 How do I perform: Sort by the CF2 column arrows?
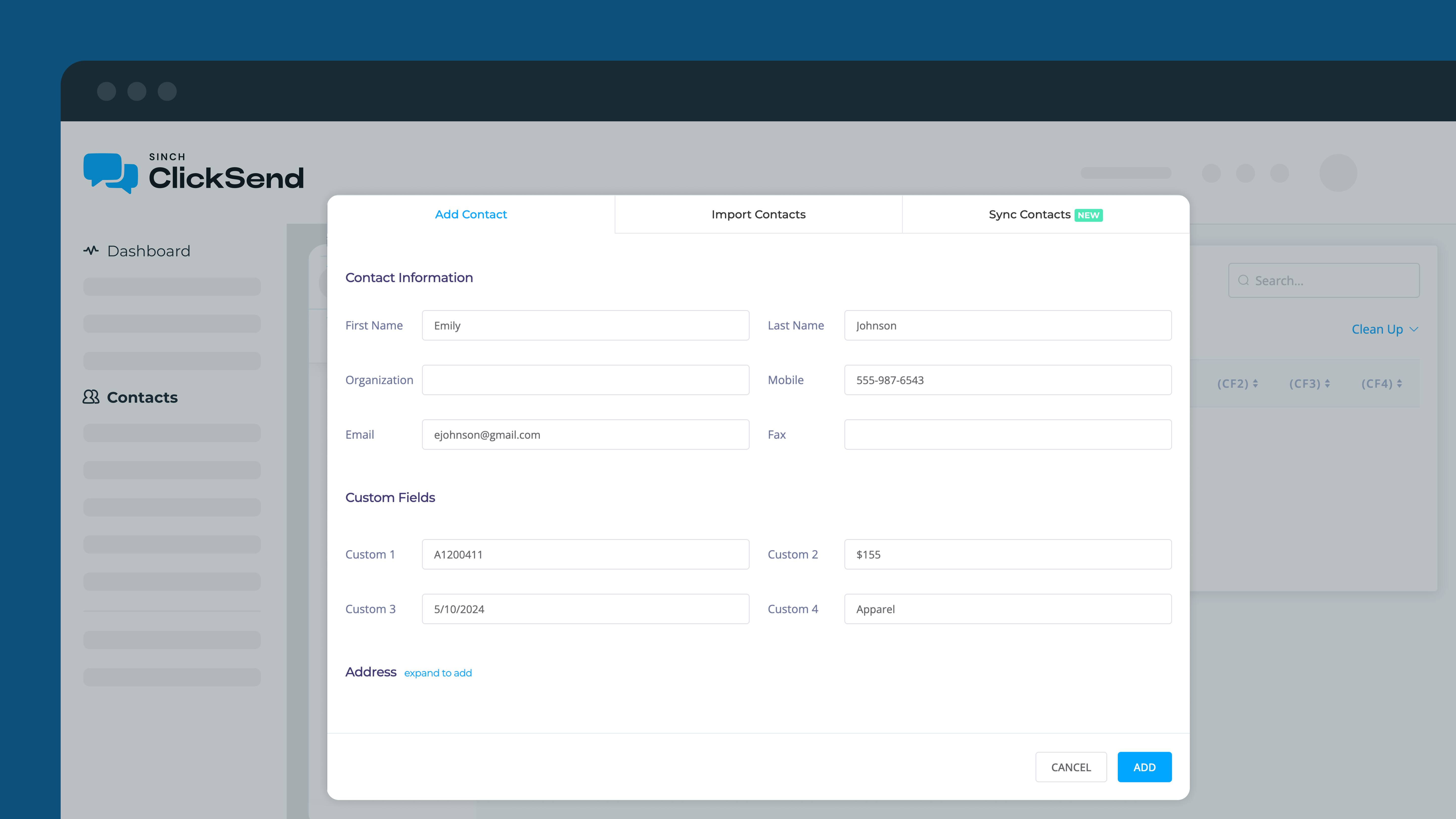(1255, 384)
